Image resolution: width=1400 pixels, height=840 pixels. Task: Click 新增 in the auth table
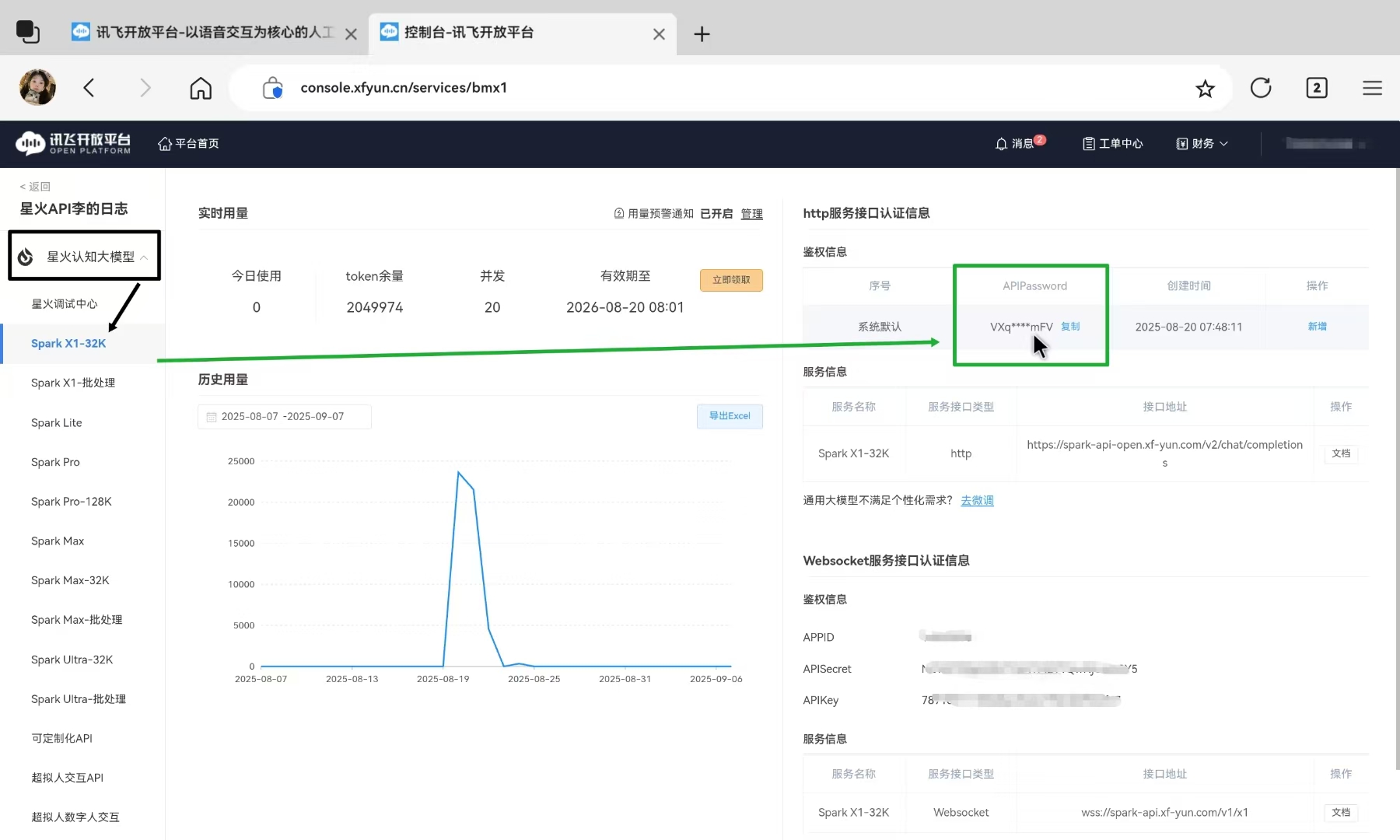[1317, 327]
